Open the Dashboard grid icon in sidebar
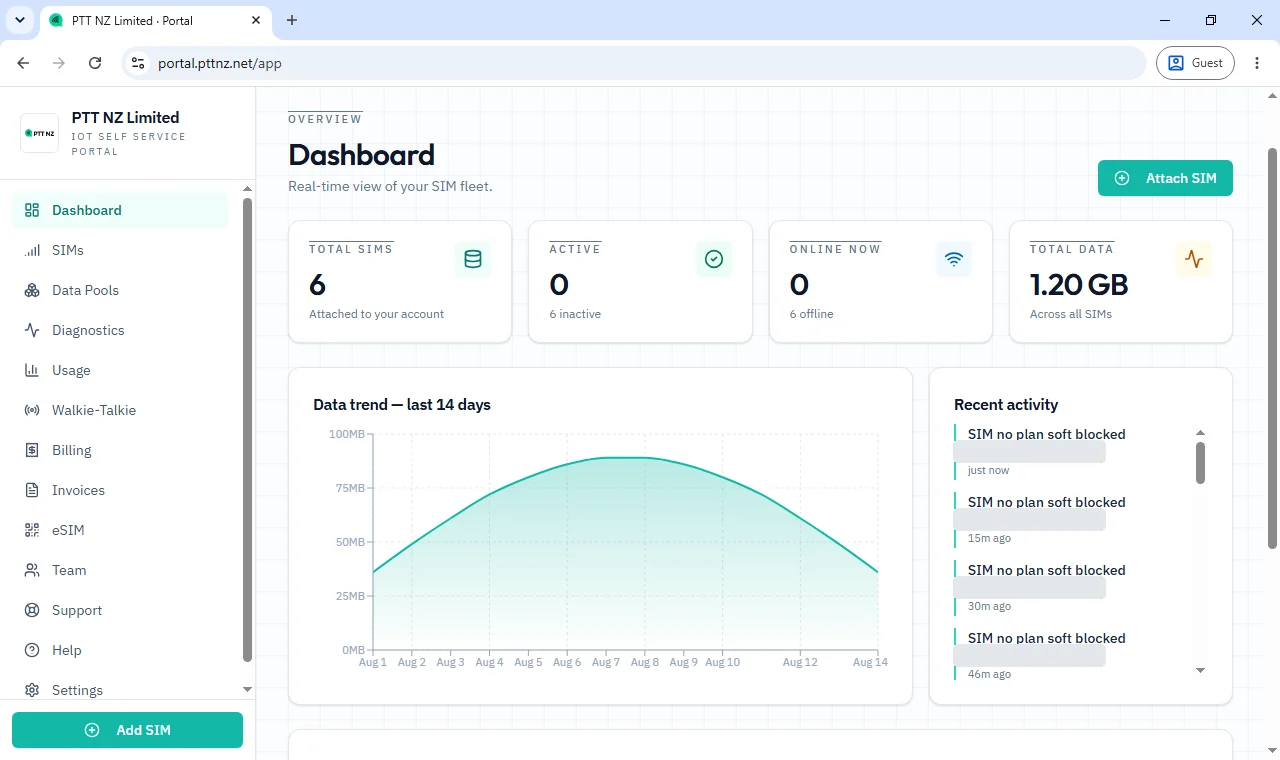Image resolution: width=1280 pixels, height=760 pixels. (32, 210)
